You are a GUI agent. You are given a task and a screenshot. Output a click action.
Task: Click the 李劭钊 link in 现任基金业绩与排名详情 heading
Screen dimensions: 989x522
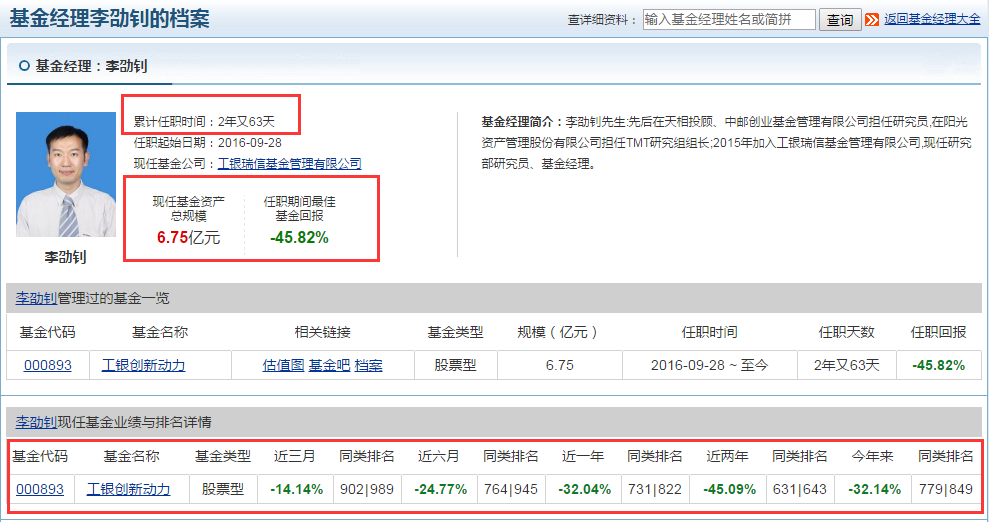[36, 422]
